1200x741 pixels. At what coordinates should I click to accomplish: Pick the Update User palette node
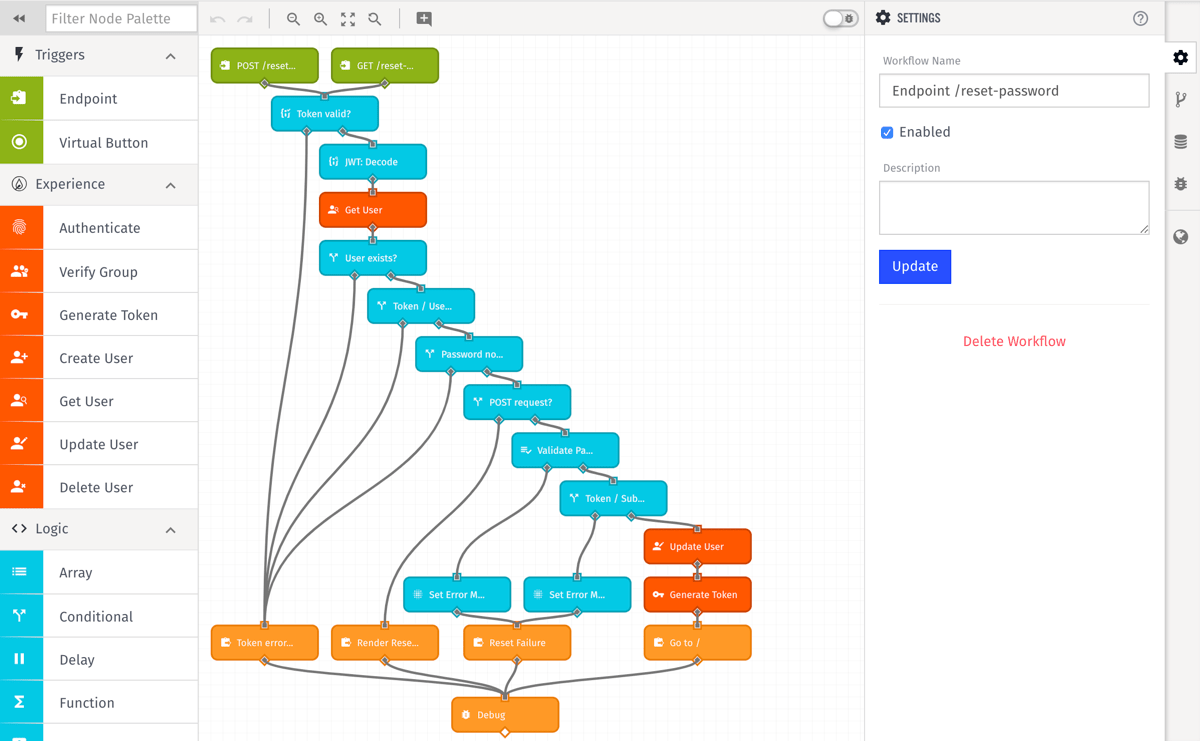[99, 443]
